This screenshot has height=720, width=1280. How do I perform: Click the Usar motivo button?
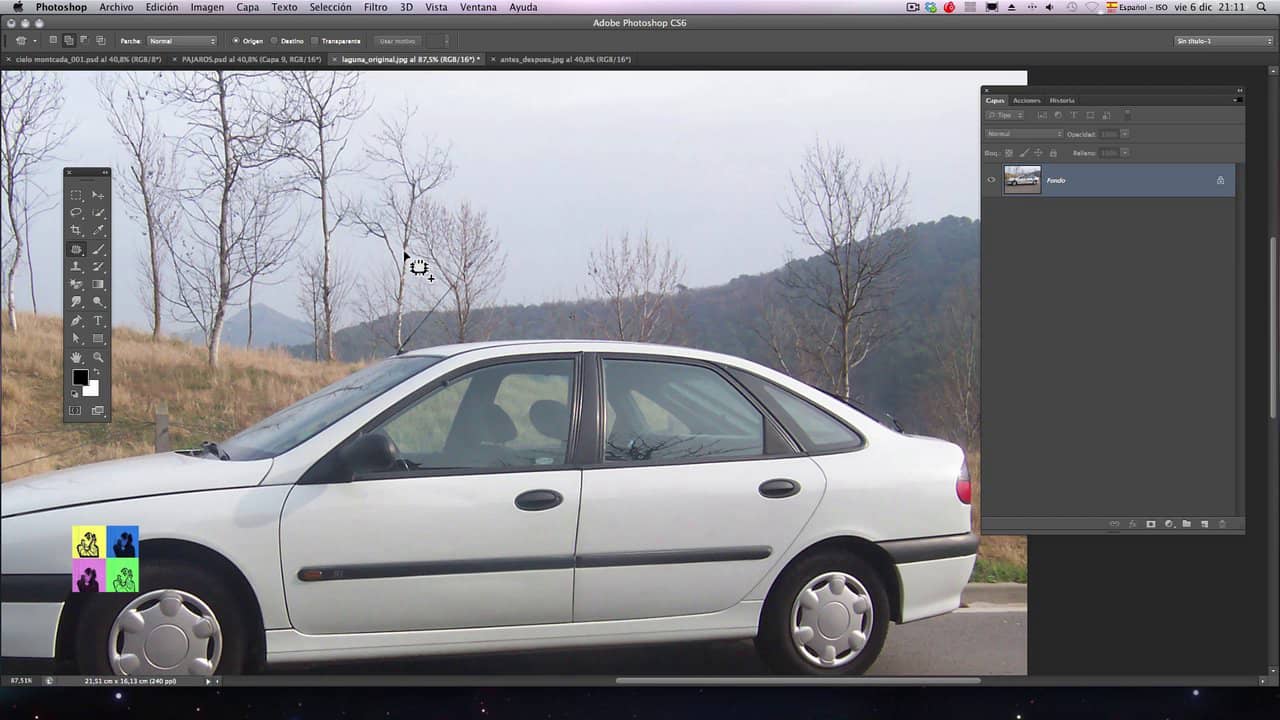point(398,41)
